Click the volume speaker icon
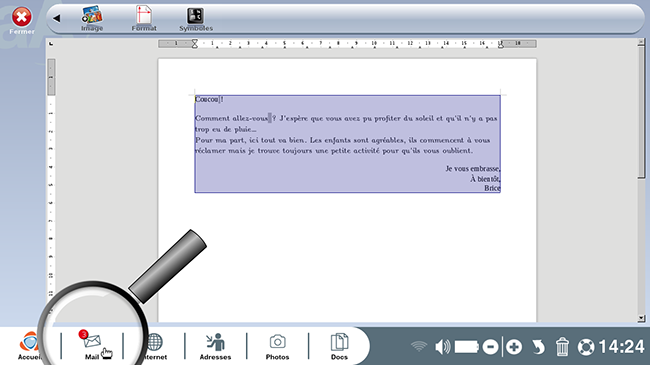The width and height of the screenshot is (650, 365). coord(442,347)
